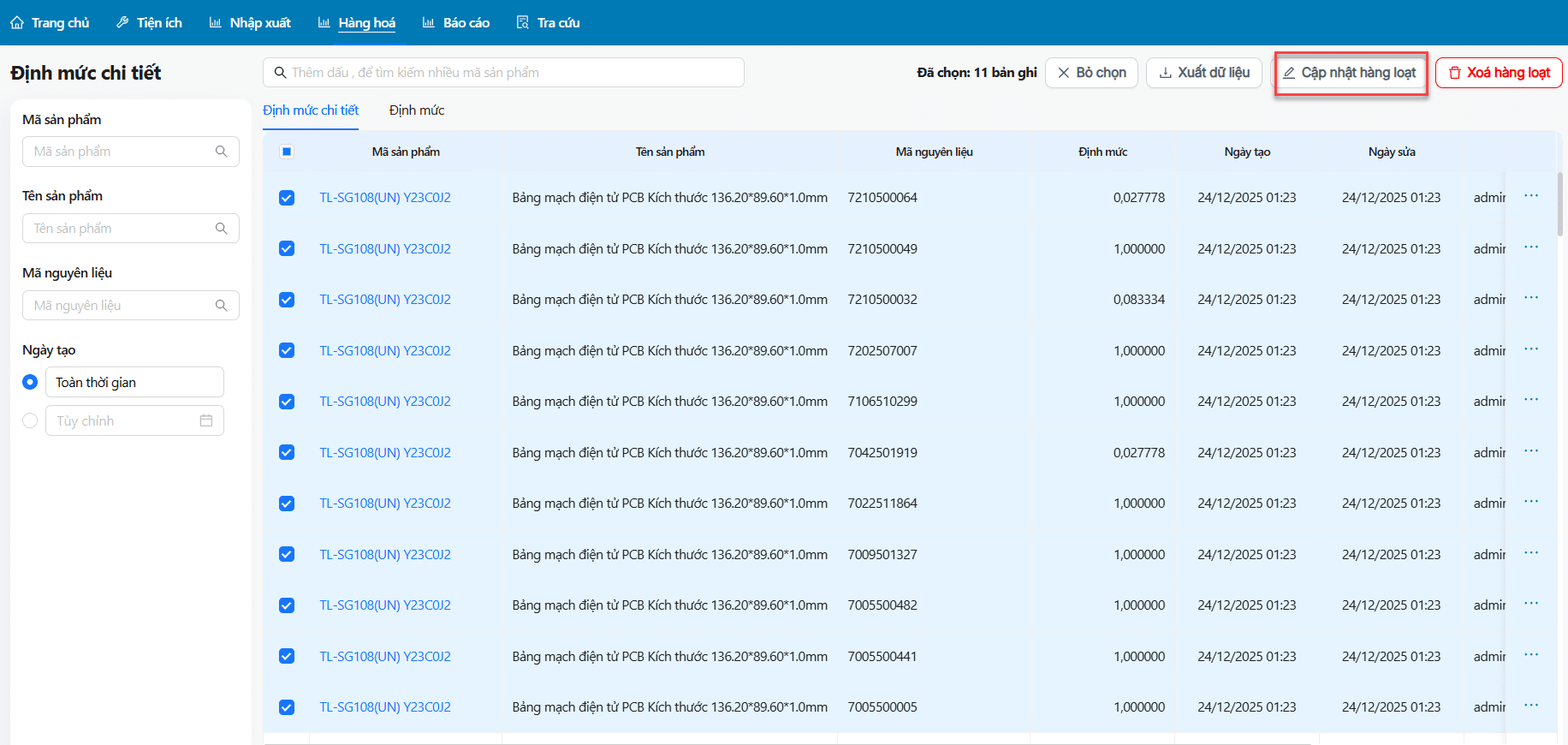Open the three-dots menu for material 7210500064

pos(1531,196)
